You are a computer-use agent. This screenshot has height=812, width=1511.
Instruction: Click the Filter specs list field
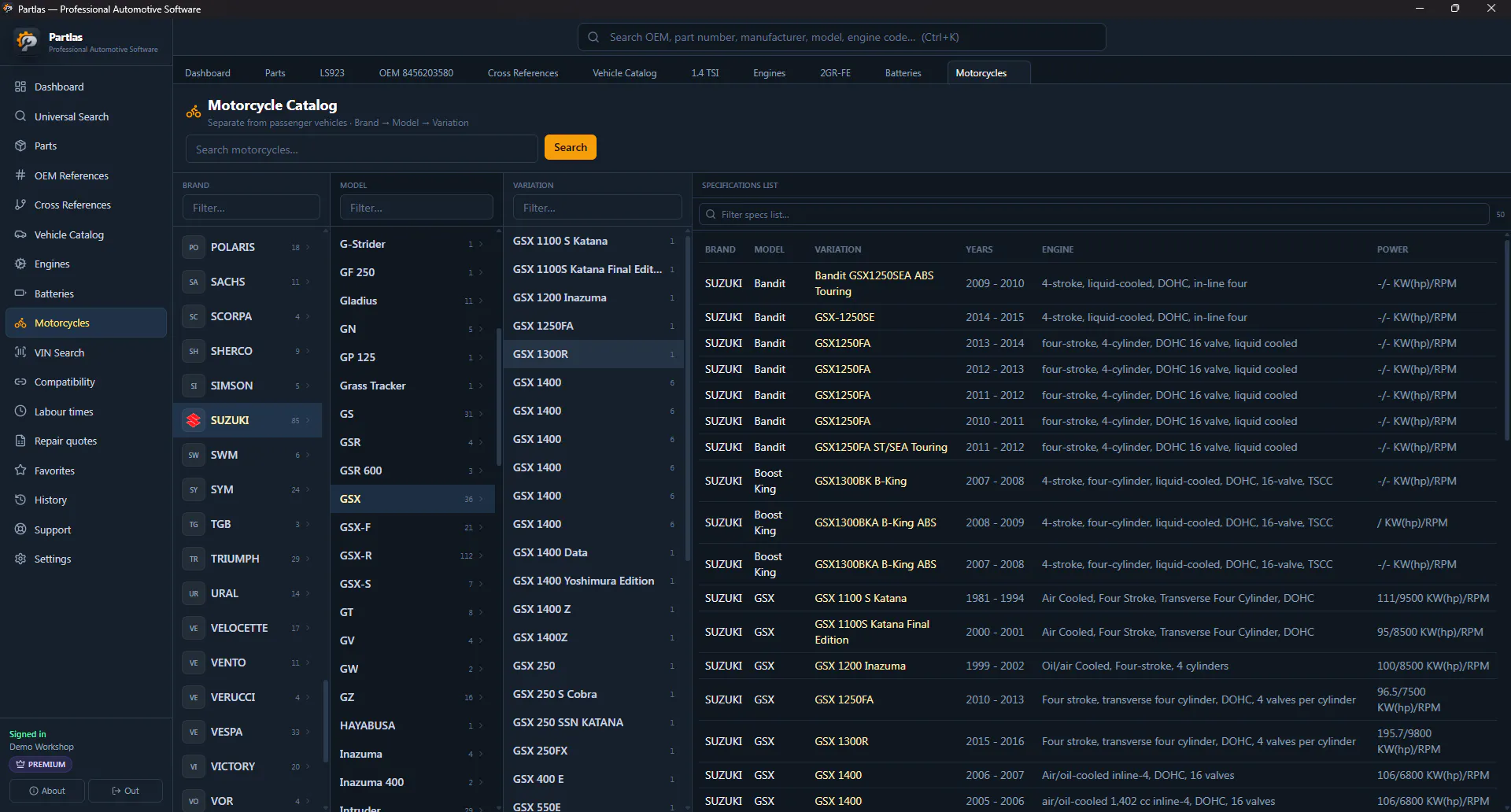point(1094,214)
